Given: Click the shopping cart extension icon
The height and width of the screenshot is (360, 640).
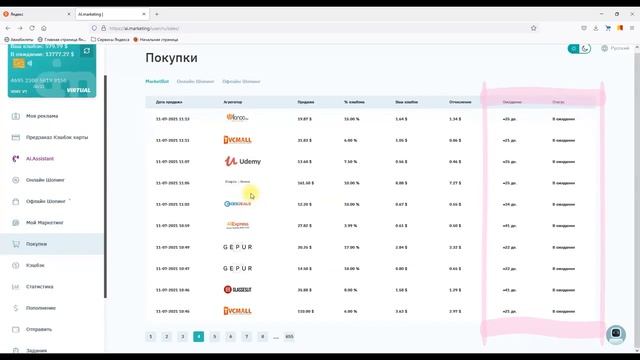Looking at the screenshot, I should [608, 28].
